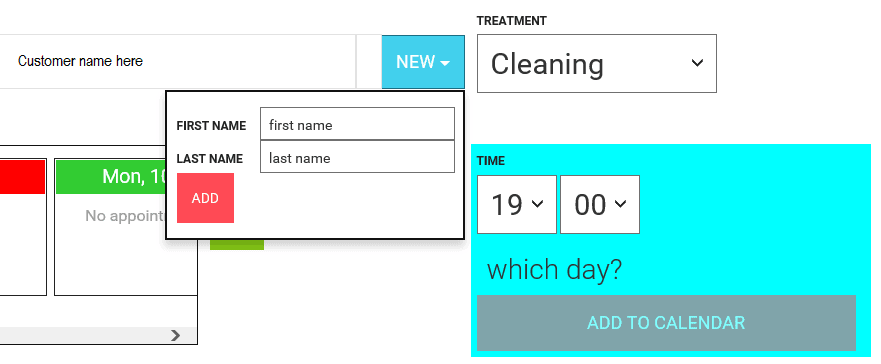The width and height of the screenshot is (881, 364).
Task: Focus the first name input field
Action: click(x=357, y=124)
